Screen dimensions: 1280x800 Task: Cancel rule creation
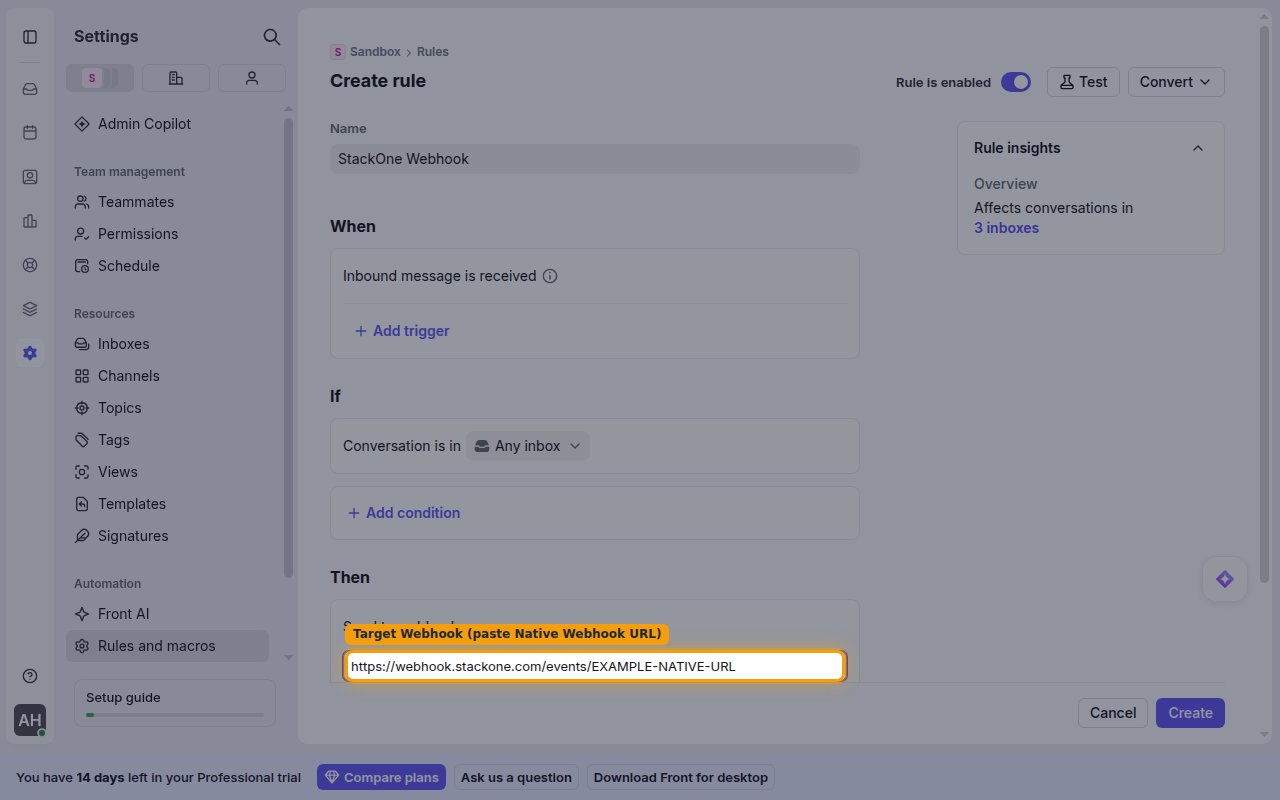pyautogui.click(x=1113, y=713)
